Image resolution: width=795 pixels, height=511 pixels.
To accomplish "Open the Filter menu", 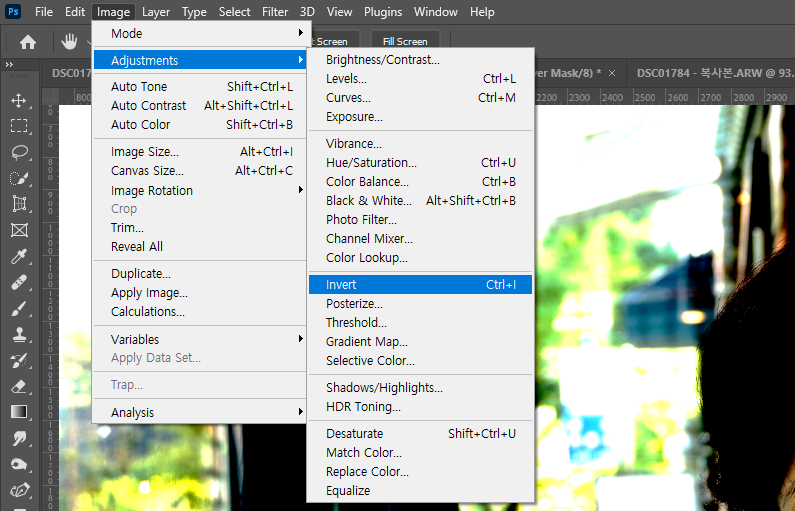I will (x=275, y=12).
